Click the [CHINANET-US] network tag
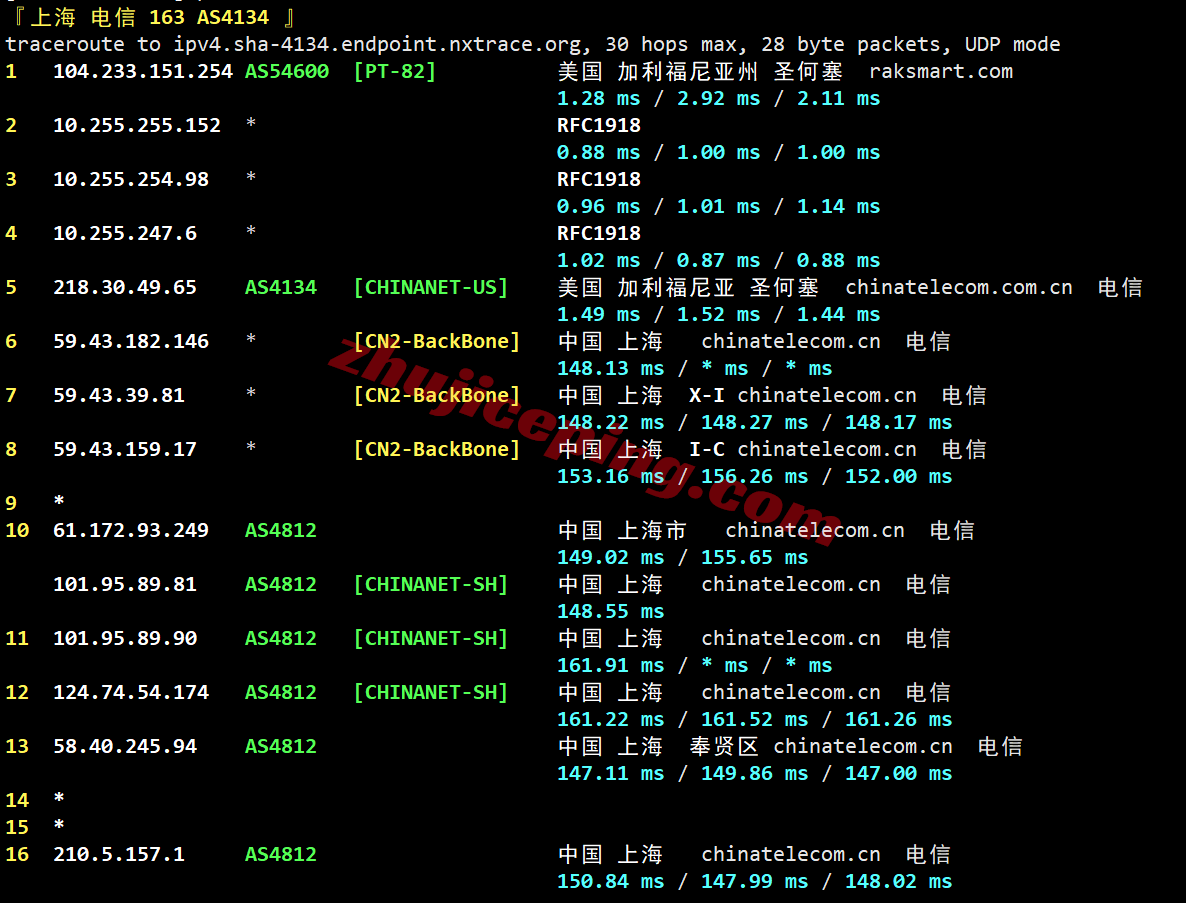This screenshot has height=903, width=1186. (430, 287)
